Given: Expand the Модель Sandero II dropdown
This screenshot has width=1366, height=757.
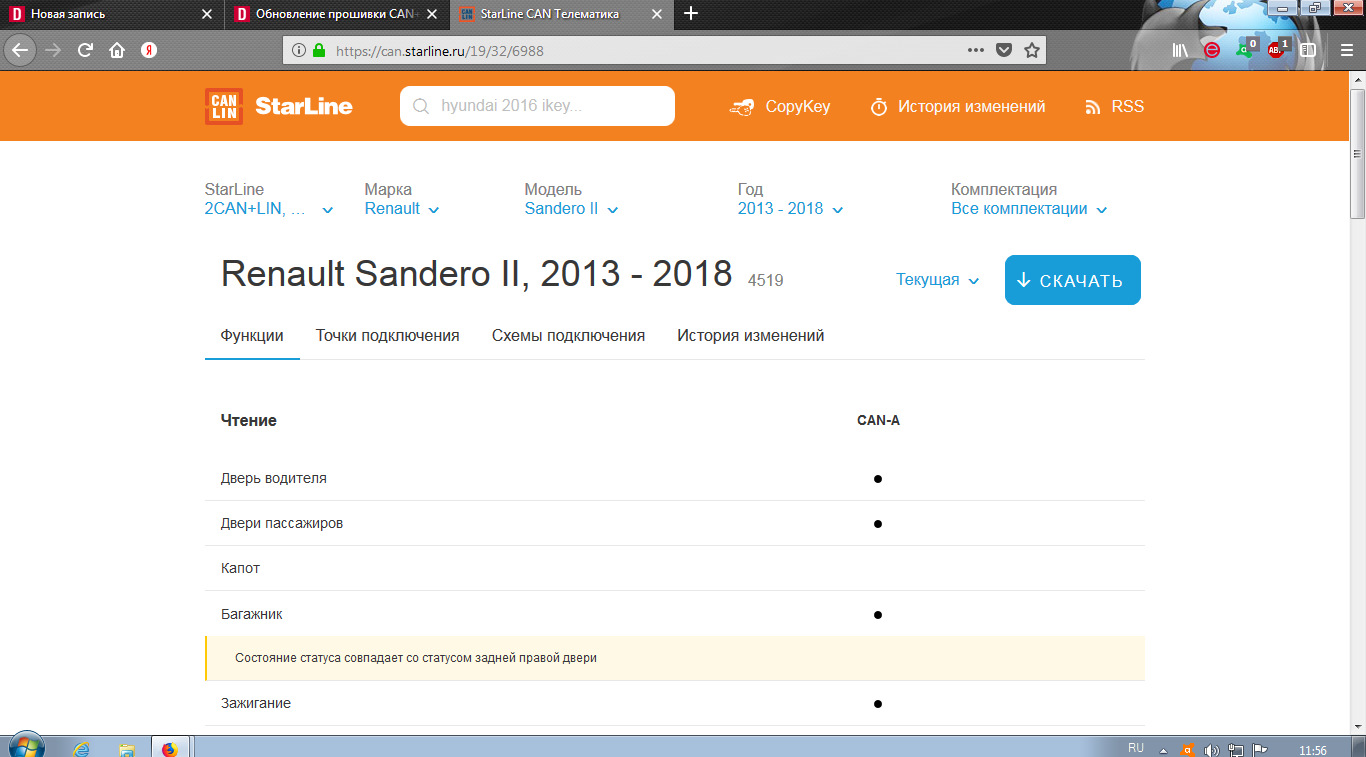Looking at the screenshot, I should point(572,209).
